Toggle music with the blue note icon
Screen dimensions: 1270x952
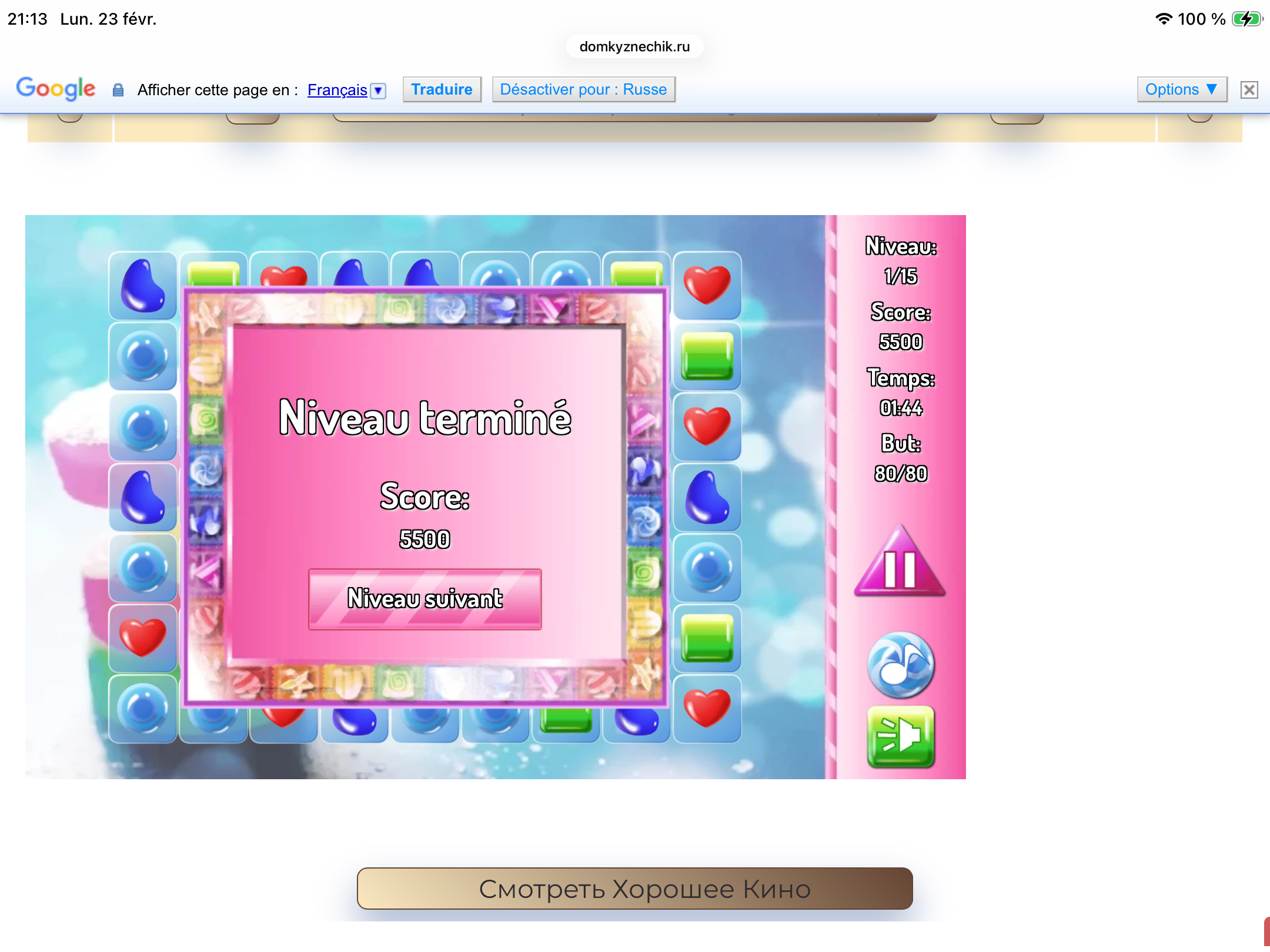pyautogui.click(x=900, y=665)
